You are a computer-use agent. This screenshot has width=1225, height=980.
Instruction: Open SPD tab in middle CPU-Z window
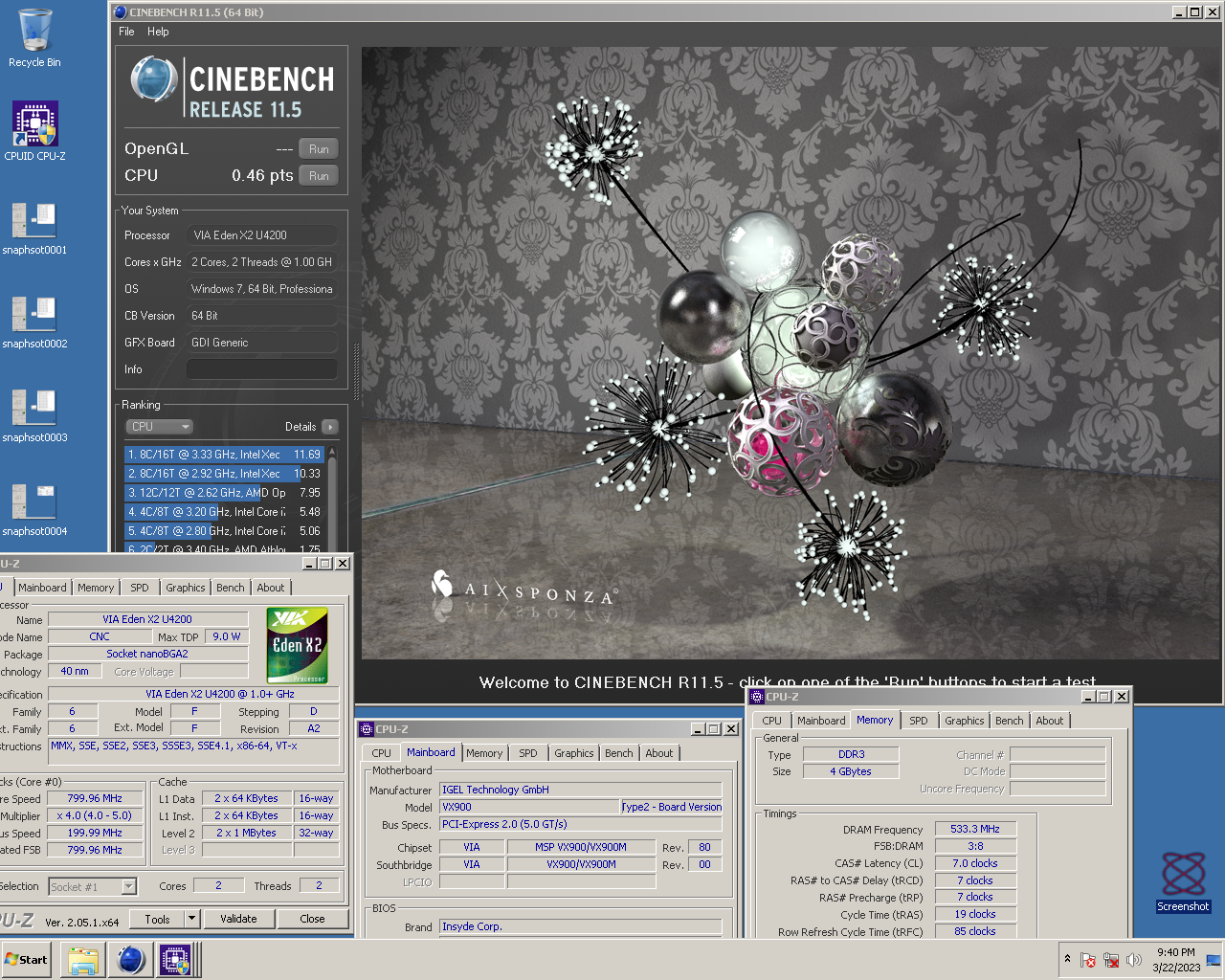(x=527, y=753)
